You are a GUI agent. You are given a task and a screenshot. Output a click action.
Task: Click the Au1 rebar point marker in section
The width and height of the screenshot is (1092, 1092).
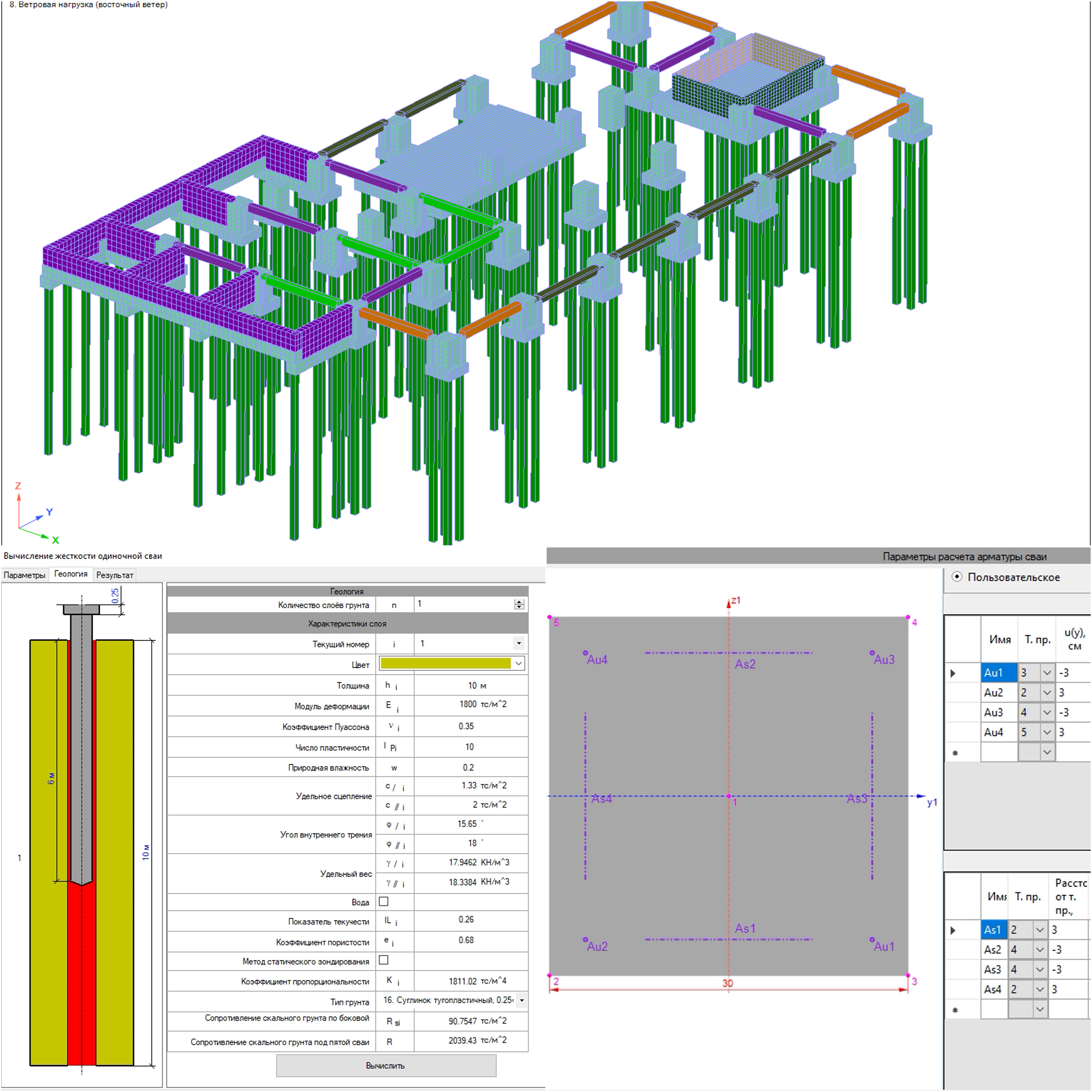coord(872,939)
